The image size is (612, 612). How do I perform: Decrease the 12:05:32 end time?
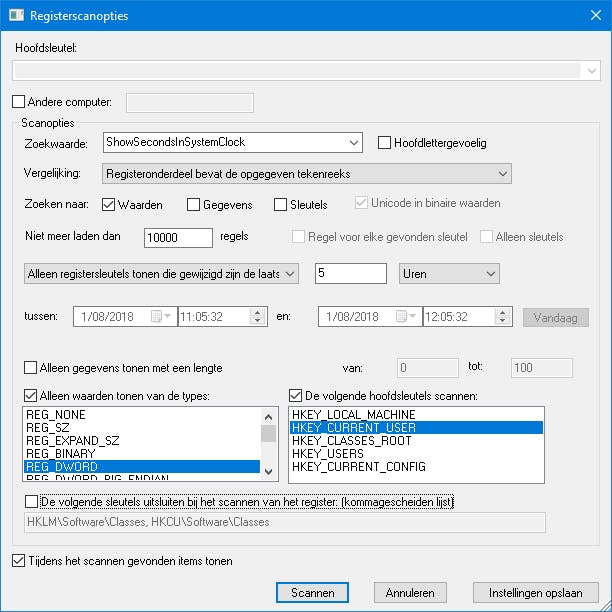(503, 321)
